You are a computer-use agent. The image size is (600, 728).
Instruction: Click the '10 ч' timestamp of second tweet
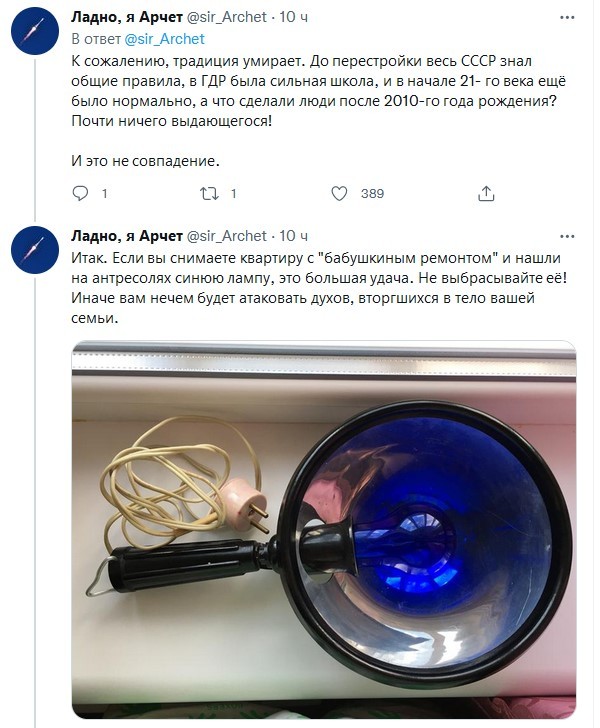click(x=293, y=236)
